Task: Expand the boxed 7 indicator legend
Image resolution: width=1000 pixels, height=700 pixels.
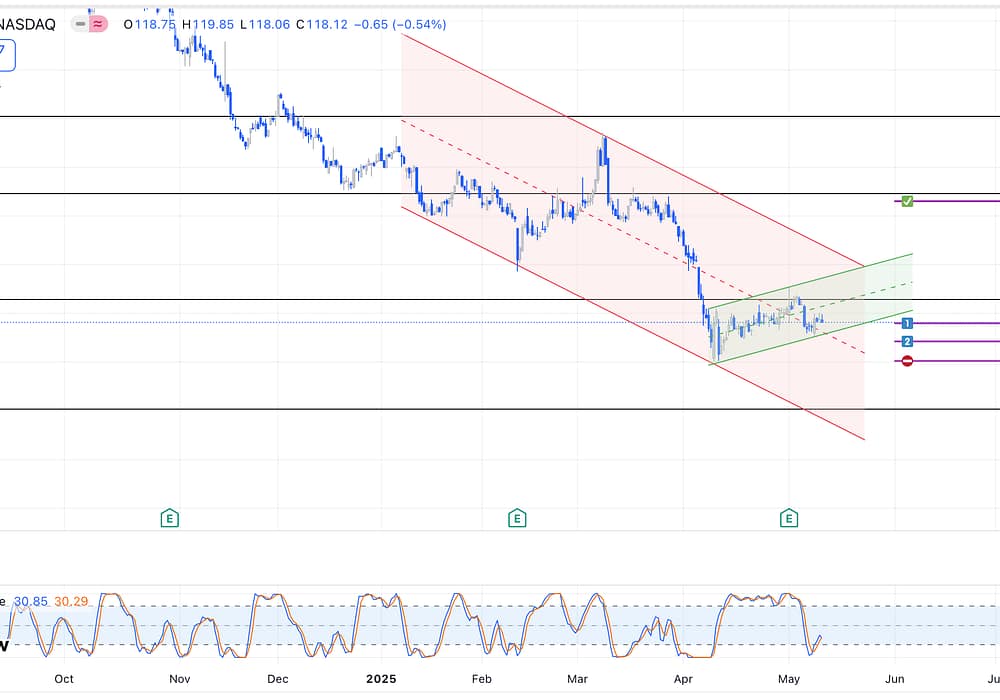Action: (x=6, y=55)
